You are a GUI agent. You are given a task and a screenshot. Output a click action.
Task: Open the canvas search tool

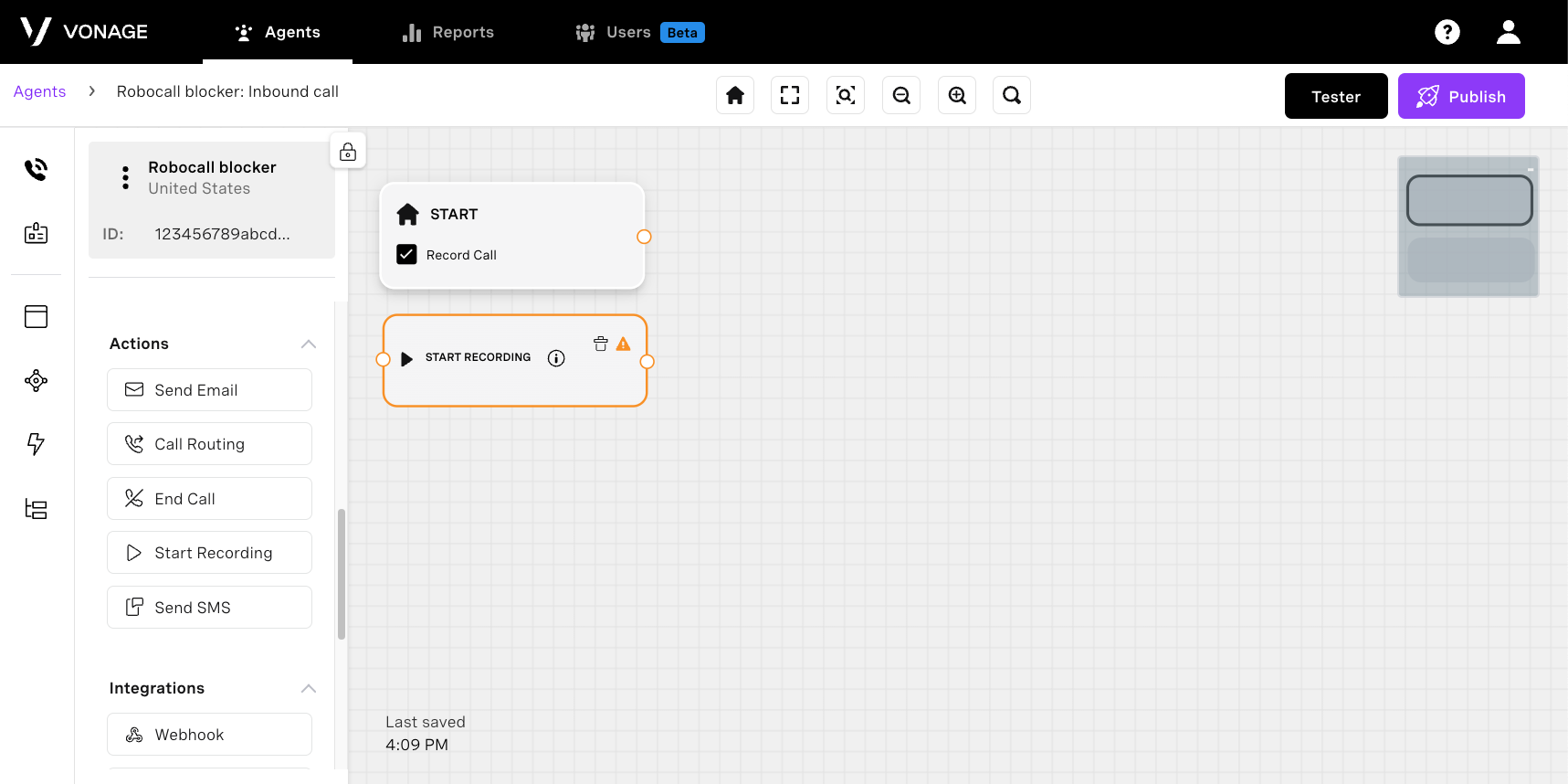(x=1012, y=95)
